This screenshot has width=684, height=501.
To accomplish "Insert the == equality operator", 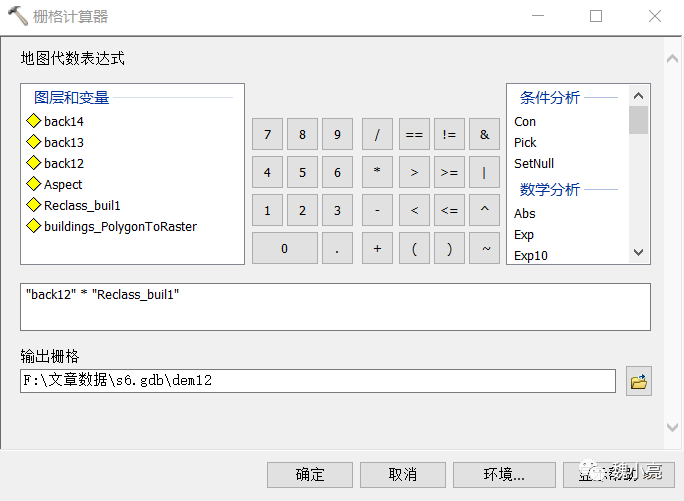I will (x=414, y=134).
